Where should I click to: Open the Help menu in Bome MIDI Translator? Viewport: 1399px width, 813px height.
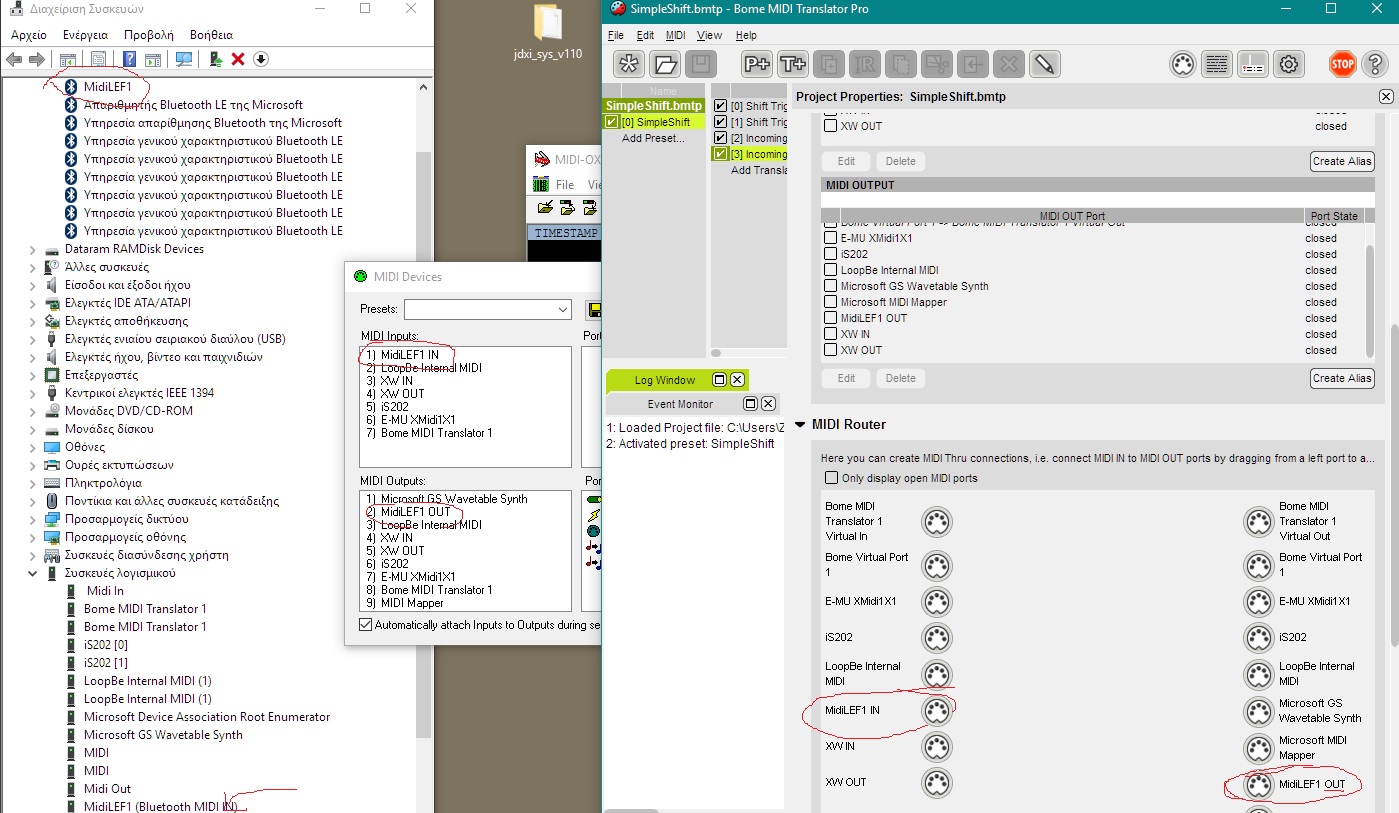(746, 35)
